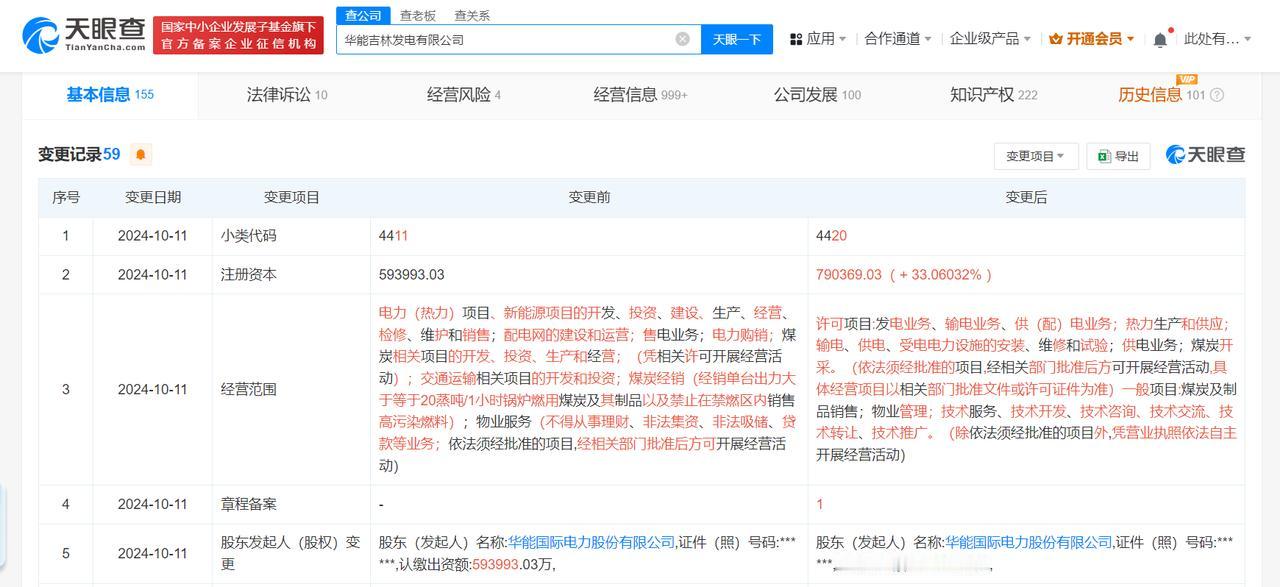Click the crown icon next to 开通会员
Screen dimensions: 1280x587
pos(1055,39)
